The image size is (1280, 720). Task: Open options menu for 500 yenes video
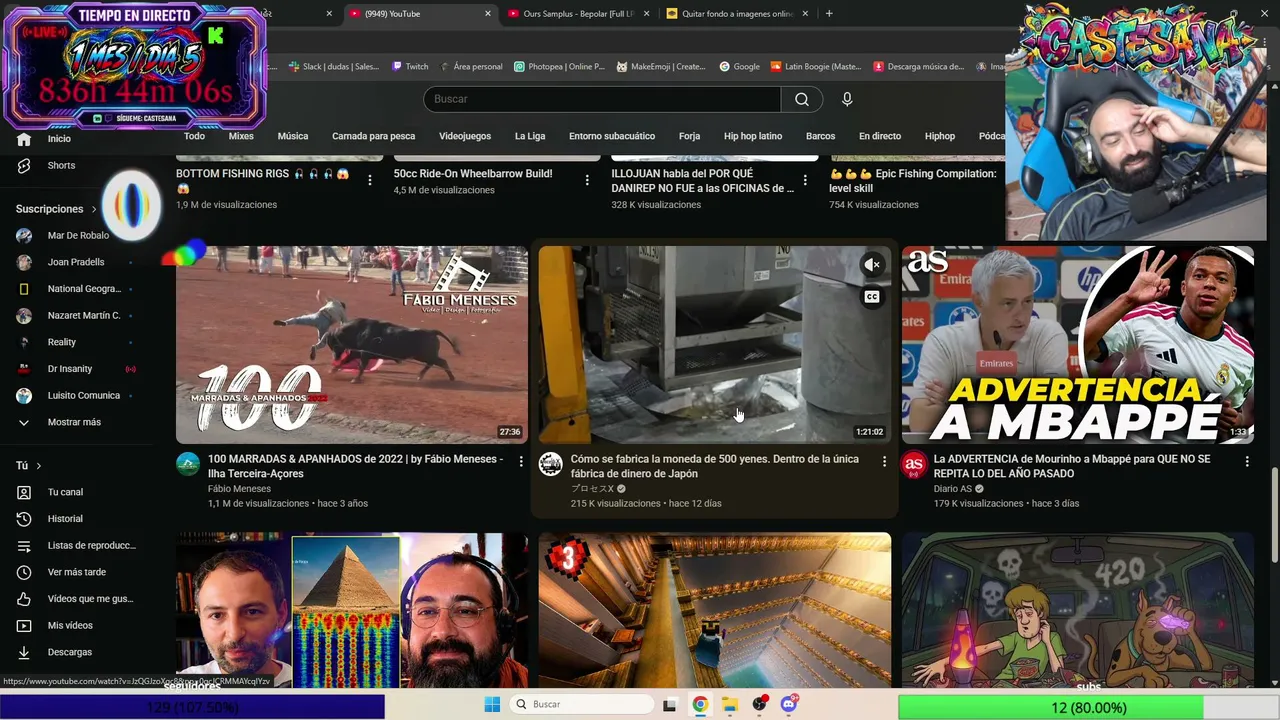tap(884, 461)
